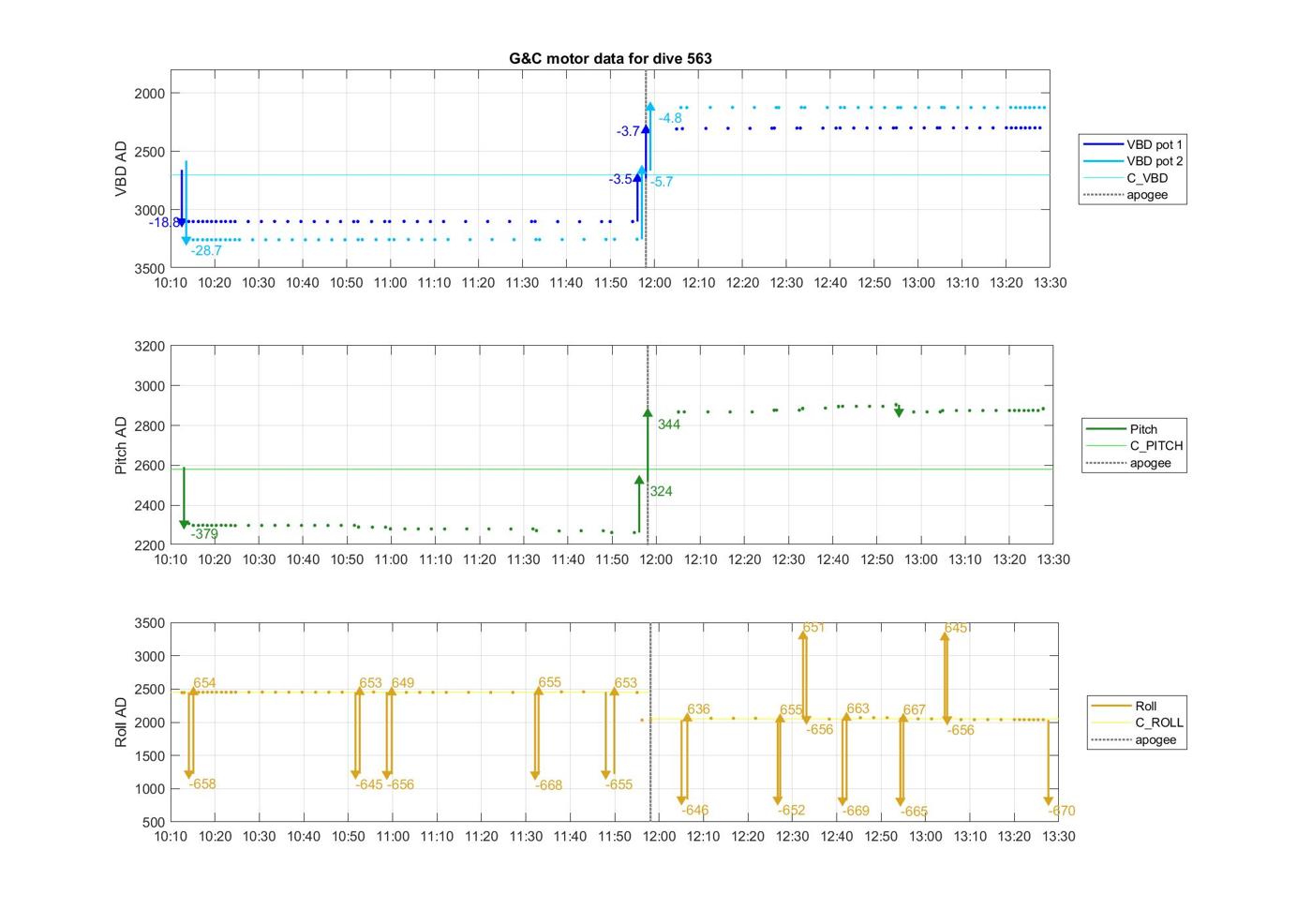Click the '-4.8' annotation in the VBD plot
This screenshot has height=924, width=1312.
point(670,118)
